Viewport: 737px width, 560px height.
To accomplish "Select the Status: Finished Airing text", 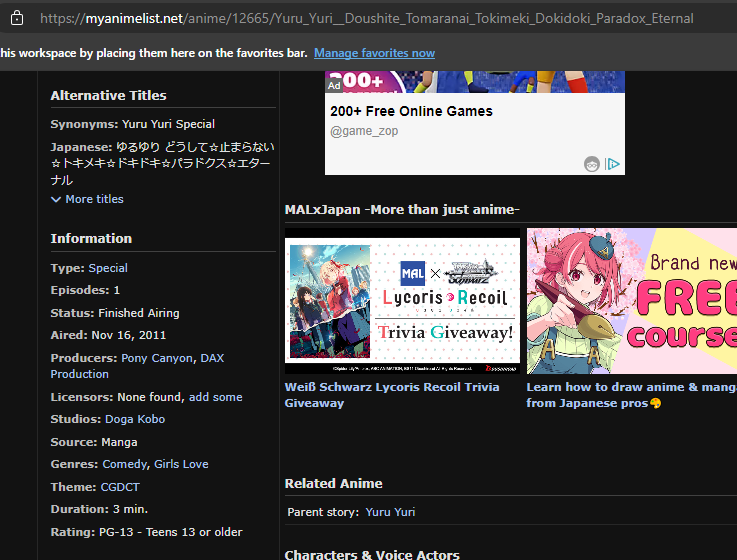I will pos(115,313).
